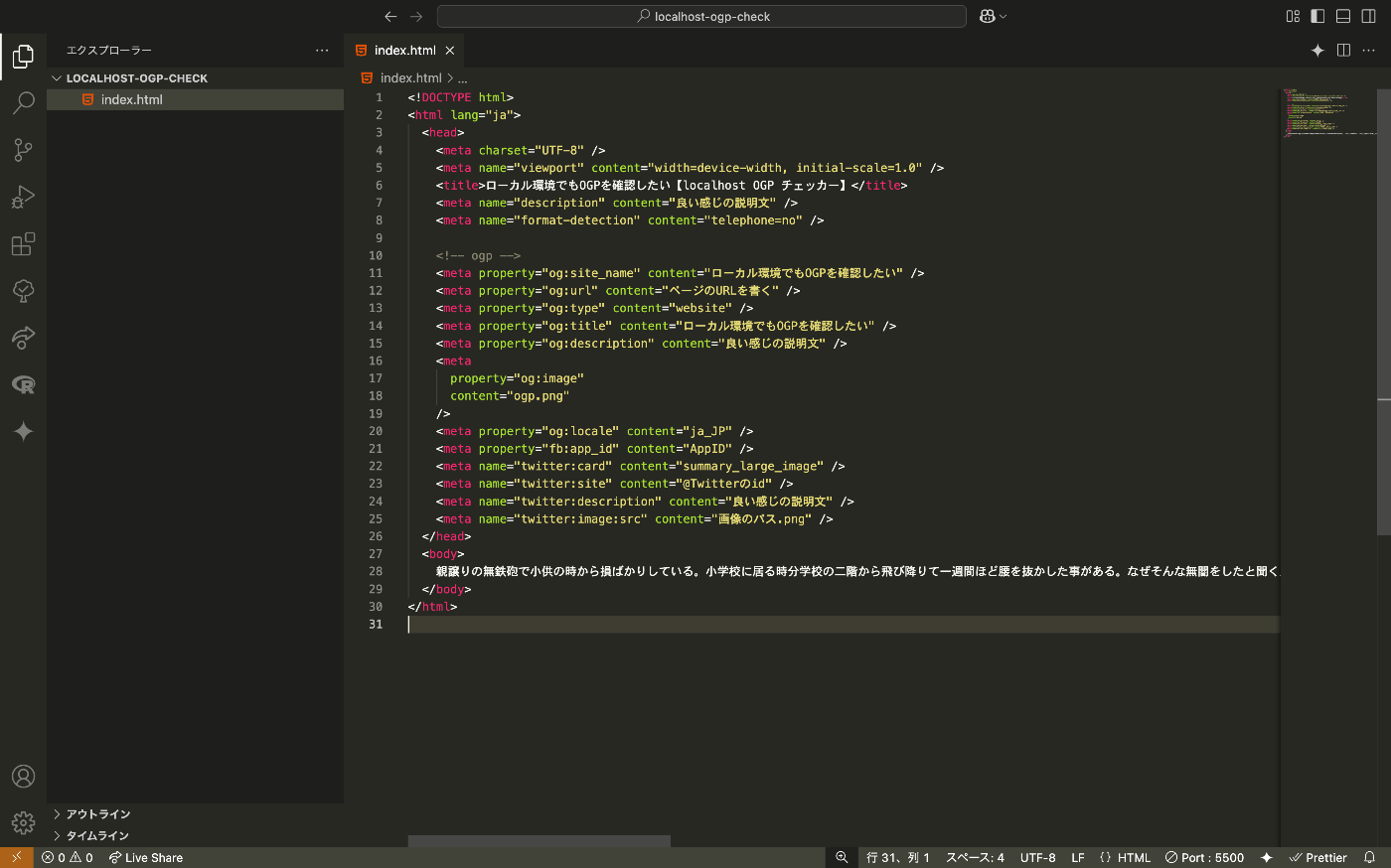Toggle the primary side bar visibility
Screen dimensions: 1391x868
pyautogui.click(x=1317, y=16)
